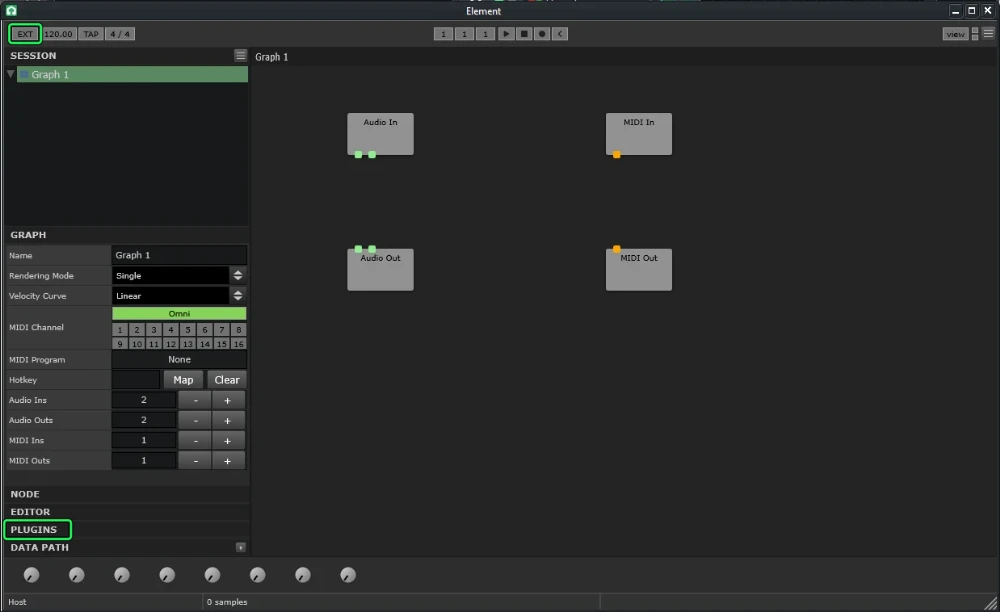Click the record transport button
This screenshot has width=1000, height=612.
pos(542,34)
